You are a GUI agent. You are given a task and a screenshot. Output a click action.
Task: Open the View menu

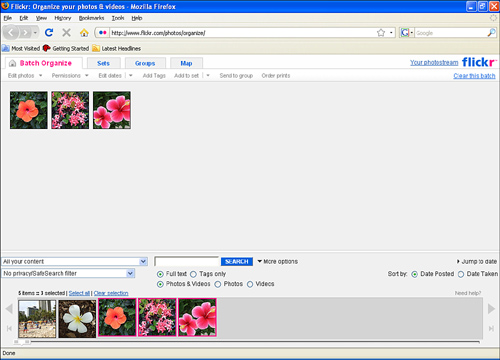click(41, 18)
